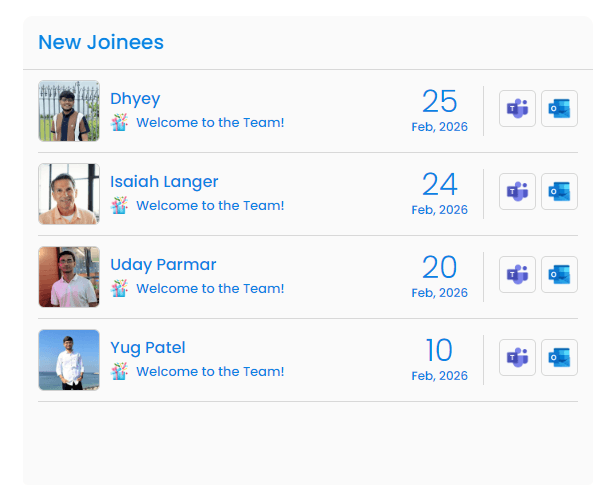602x501 pixels.
Task: Send Outlook email to Uday Parmar
Action: [559, 274]
